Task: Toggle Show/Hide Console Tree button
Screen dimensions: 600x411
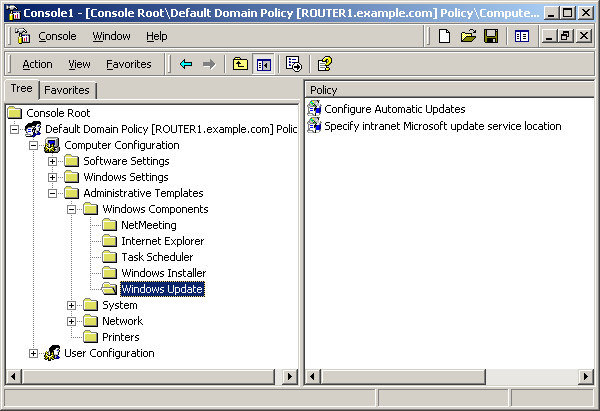Action: click(x=264, y=64)
